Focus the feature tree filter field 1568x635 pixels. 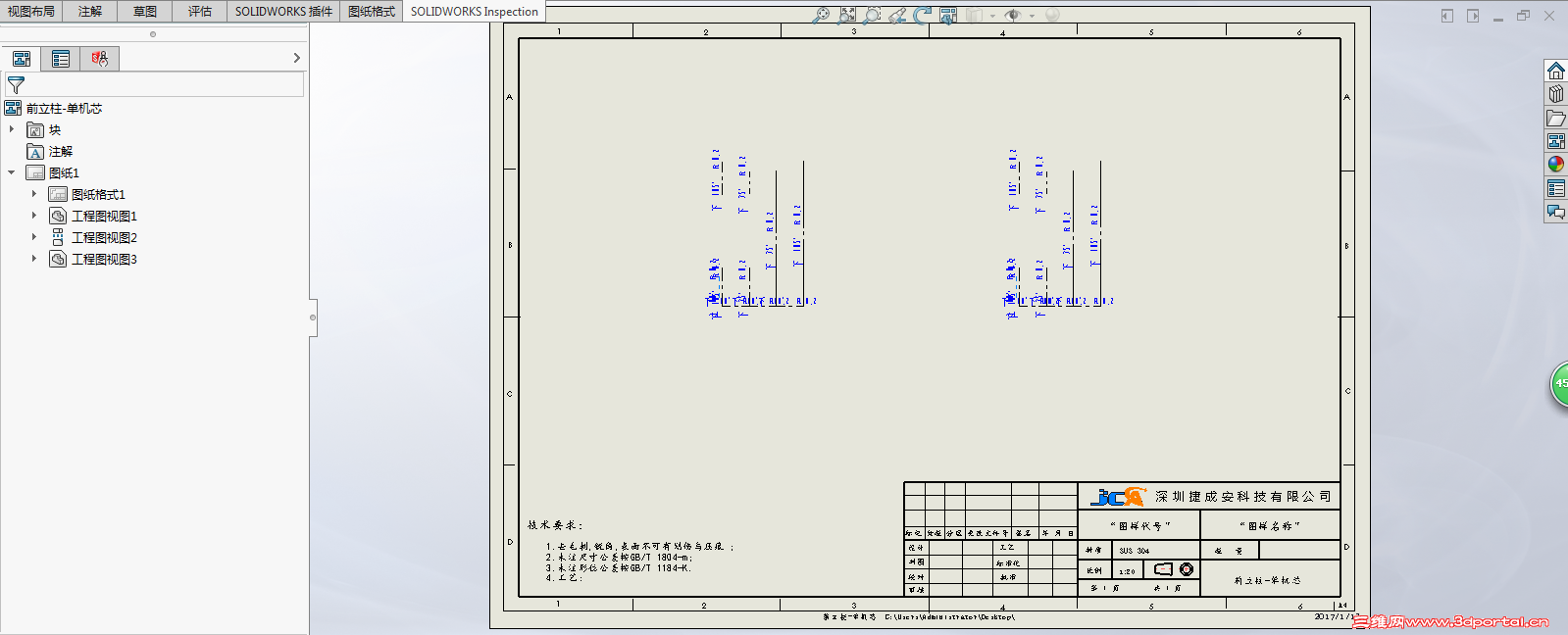tap(155, 86)
